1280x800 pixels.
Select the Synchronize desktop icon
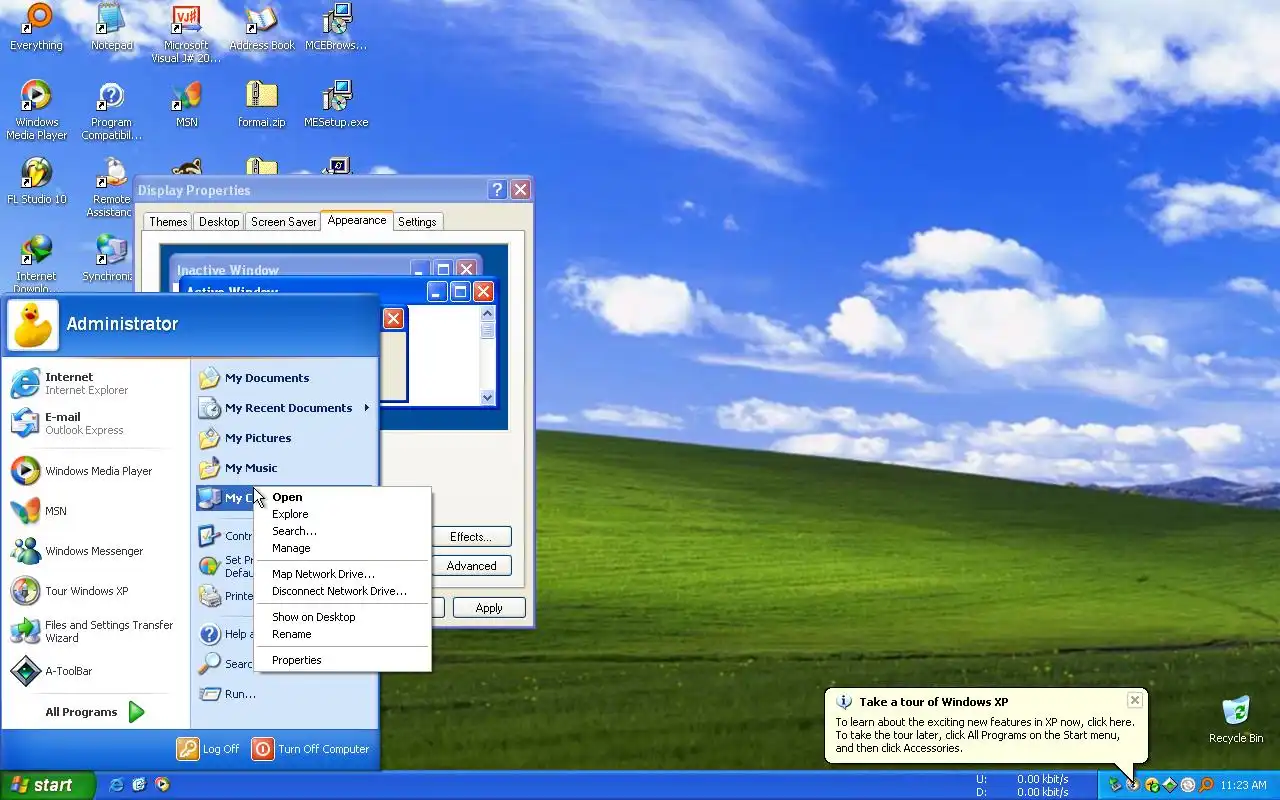[x=108, y=258]
